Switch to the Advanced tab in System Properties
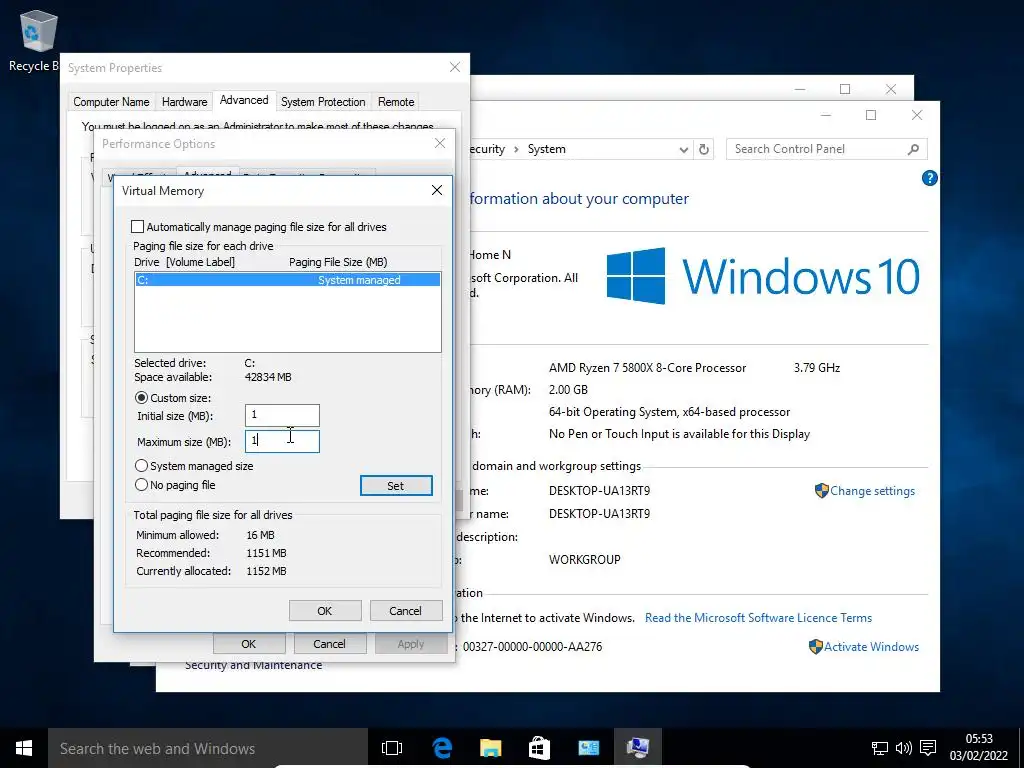The height and width of the screenshot is (768, 1024). pyautogui.click(x=244, y=100)
